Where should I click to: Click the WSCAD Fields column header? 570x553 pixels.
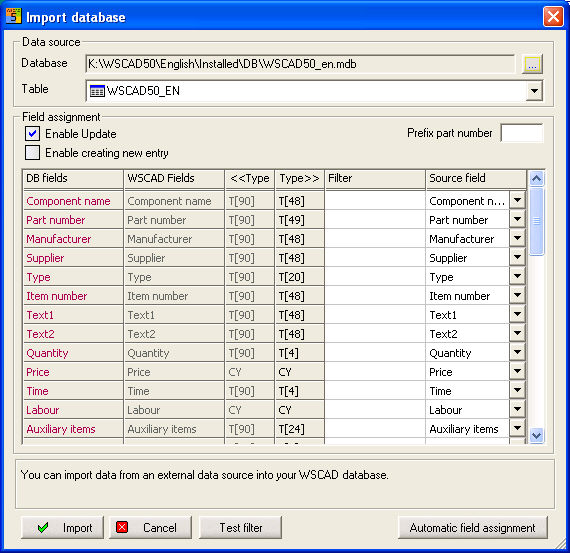click(174, 179)
